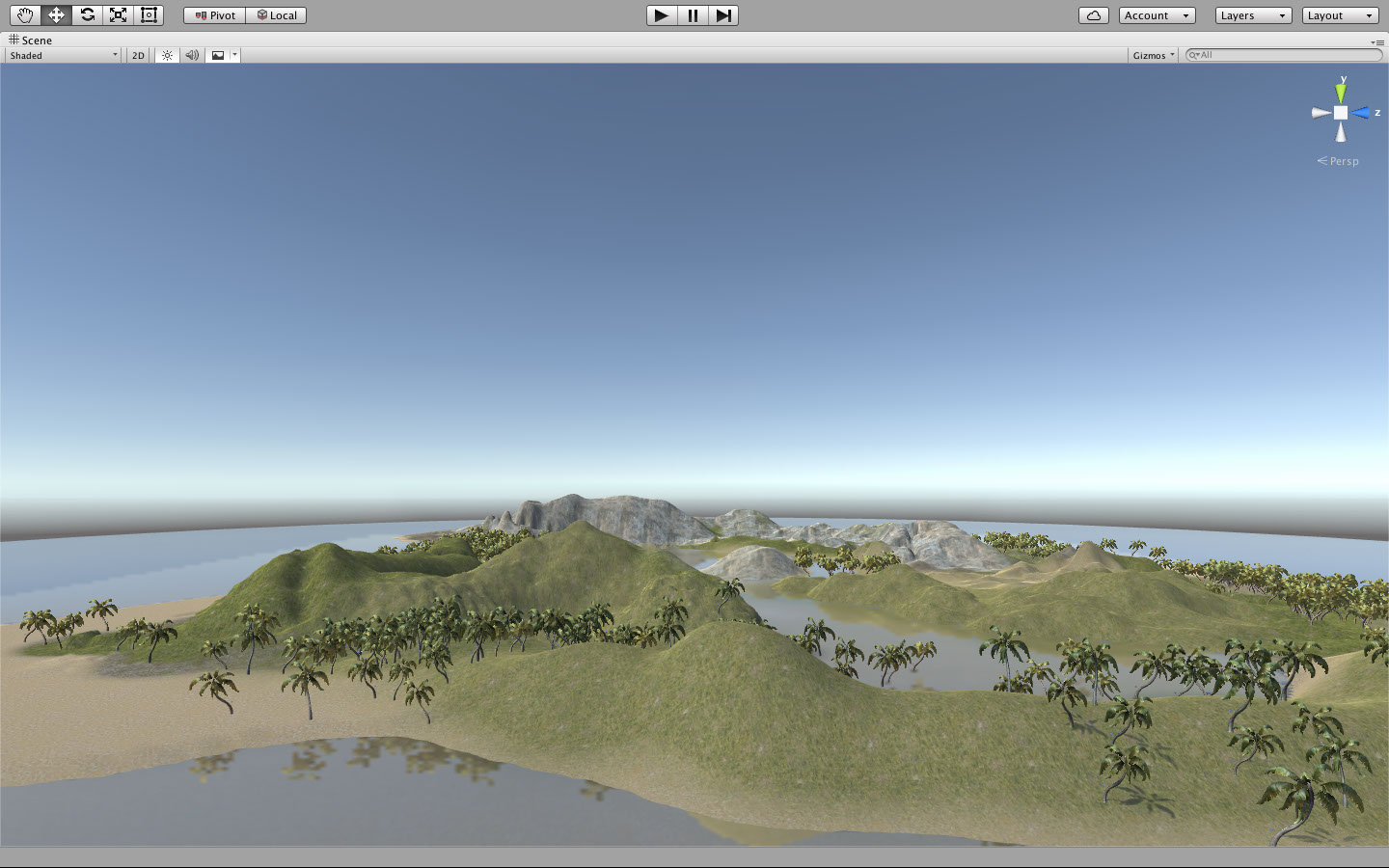Select the Hand pan tool
The image size is (1389, 868).
[x=25, y=15]
